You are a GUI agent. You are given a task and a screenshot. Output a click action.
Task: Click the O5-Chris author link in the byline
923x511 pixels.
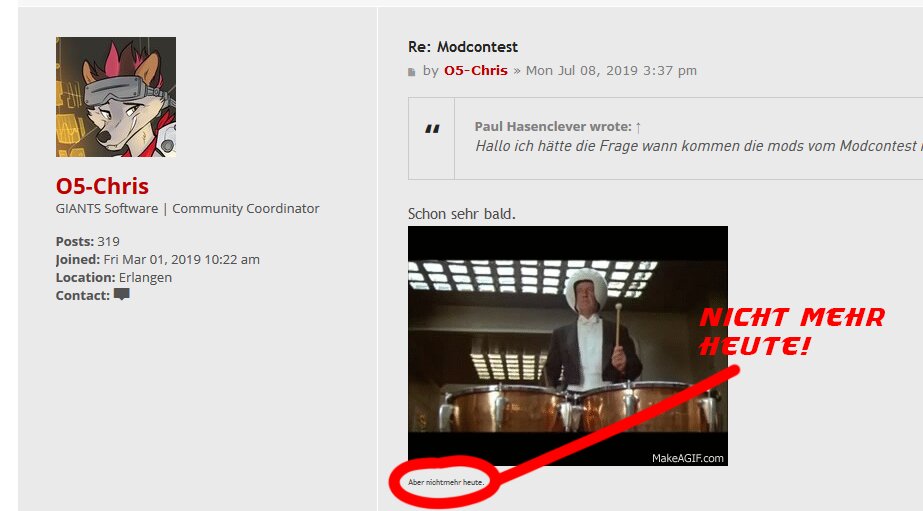coord(476,71)
